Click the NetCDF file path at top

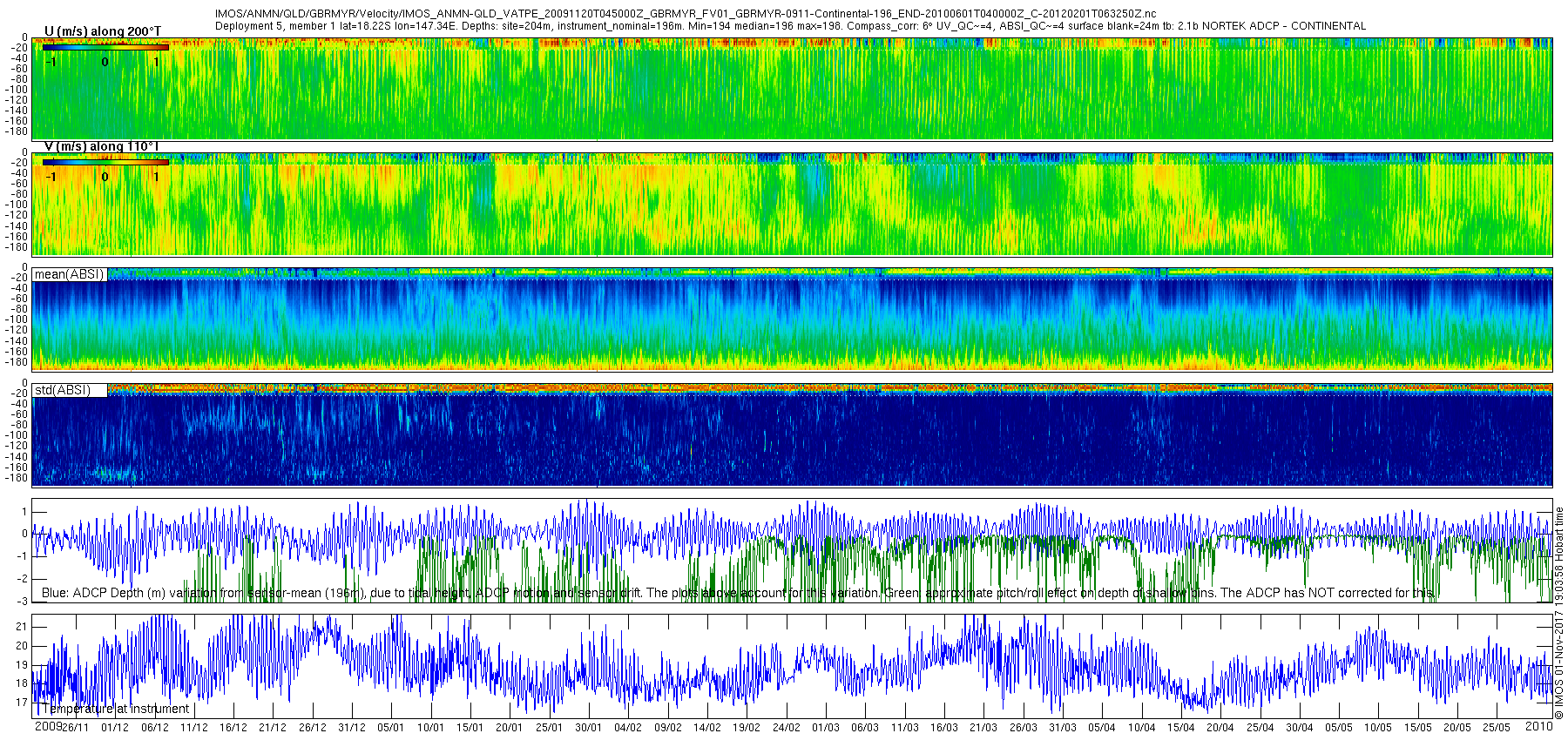tap(686, 14)
